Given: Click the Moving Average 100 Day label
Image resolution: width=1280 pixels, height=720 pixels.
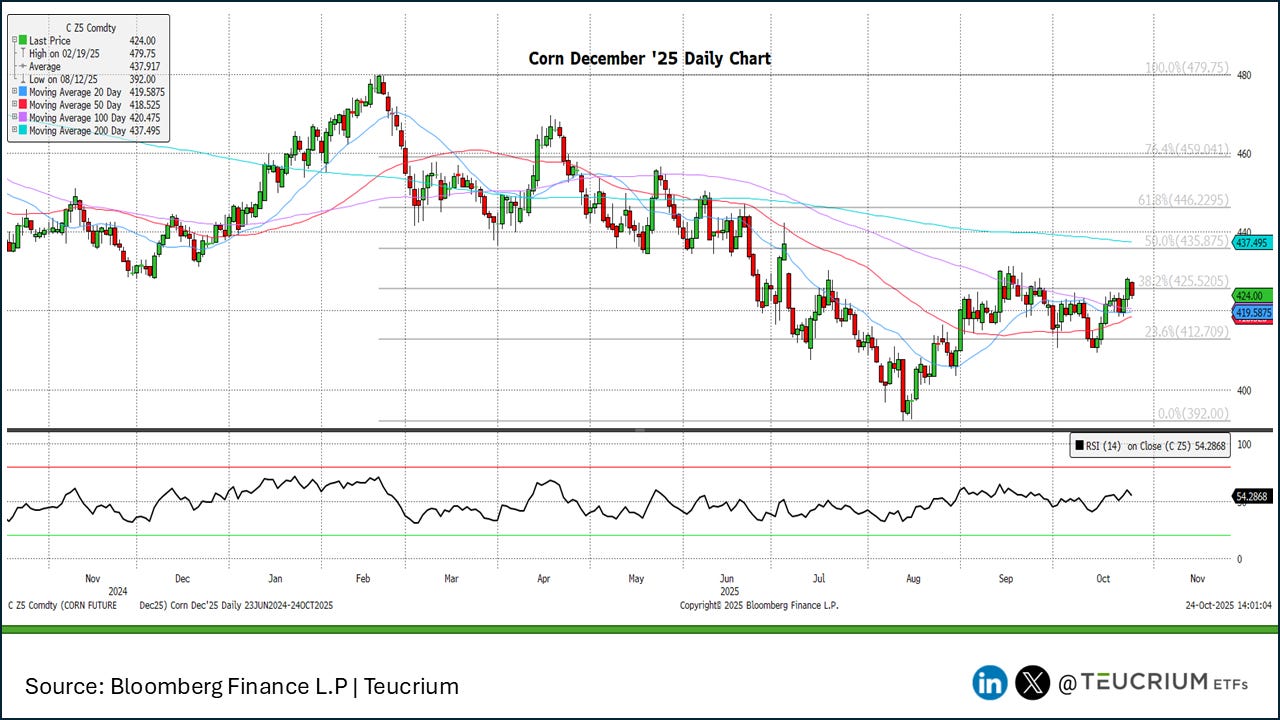Looking at the screenshot, I should 77,117.
